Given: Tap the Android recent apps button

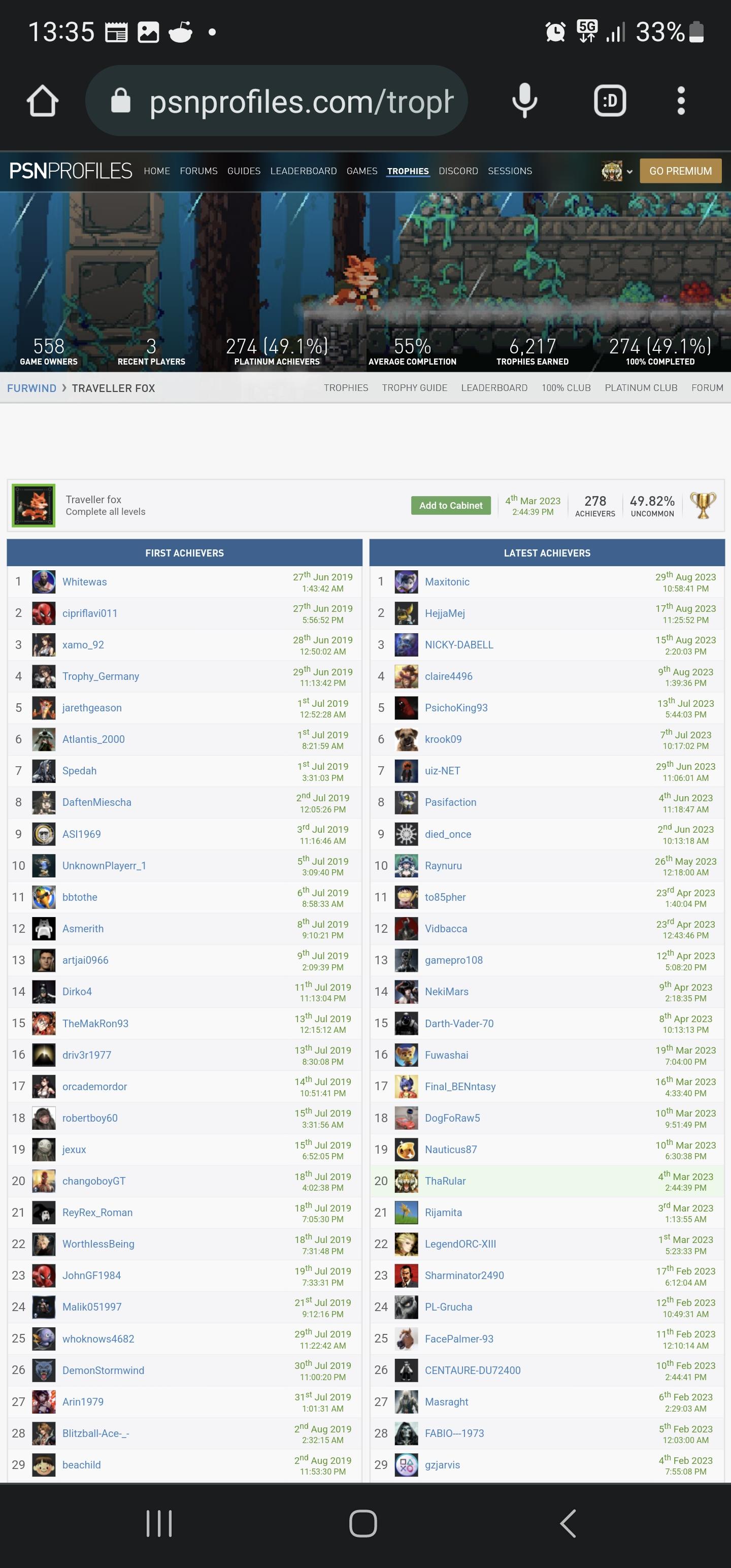Looking at the screenshot, I should coord(159,1523).
